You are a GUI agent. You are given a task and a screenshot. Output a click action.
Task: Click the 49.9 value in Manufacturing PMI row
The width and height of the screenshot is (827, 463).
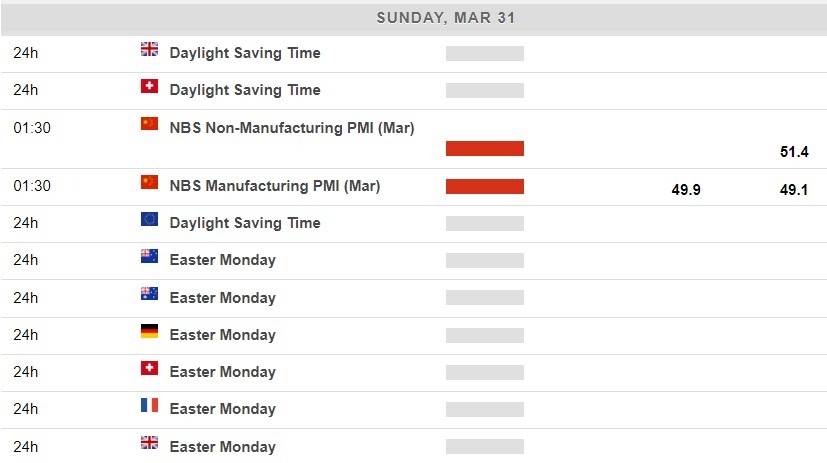pos(686,189)
